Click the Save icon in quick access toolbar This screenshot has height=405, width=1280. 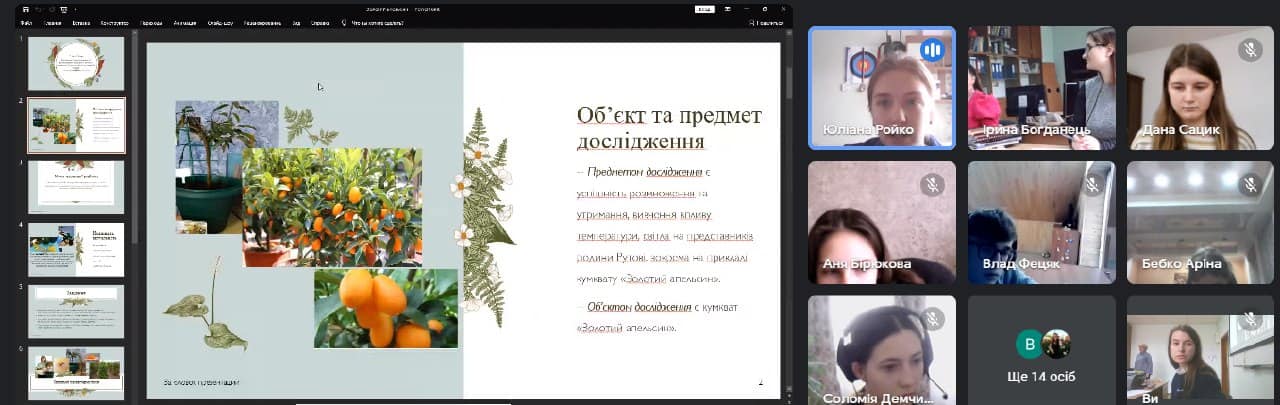[x=25, y=9]
